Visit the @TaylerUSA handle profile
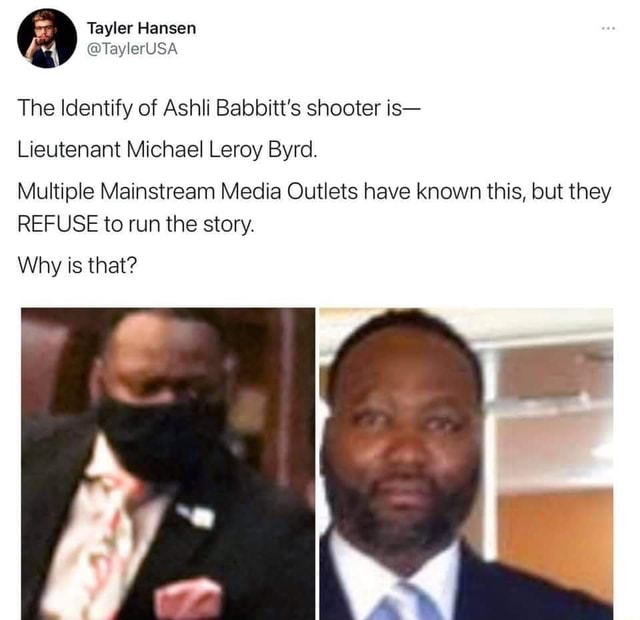Viewport: 640px width, 620px height. pyautogui.click(x=132, y=49)
